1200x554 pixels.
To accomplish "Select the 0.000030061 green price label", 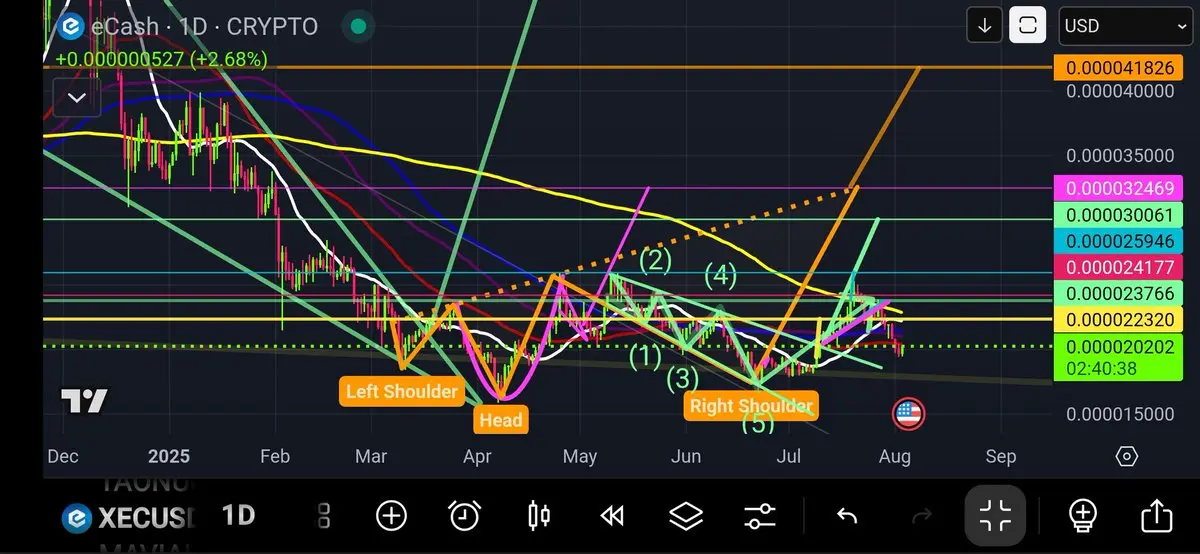I will tap(1120, 214).
